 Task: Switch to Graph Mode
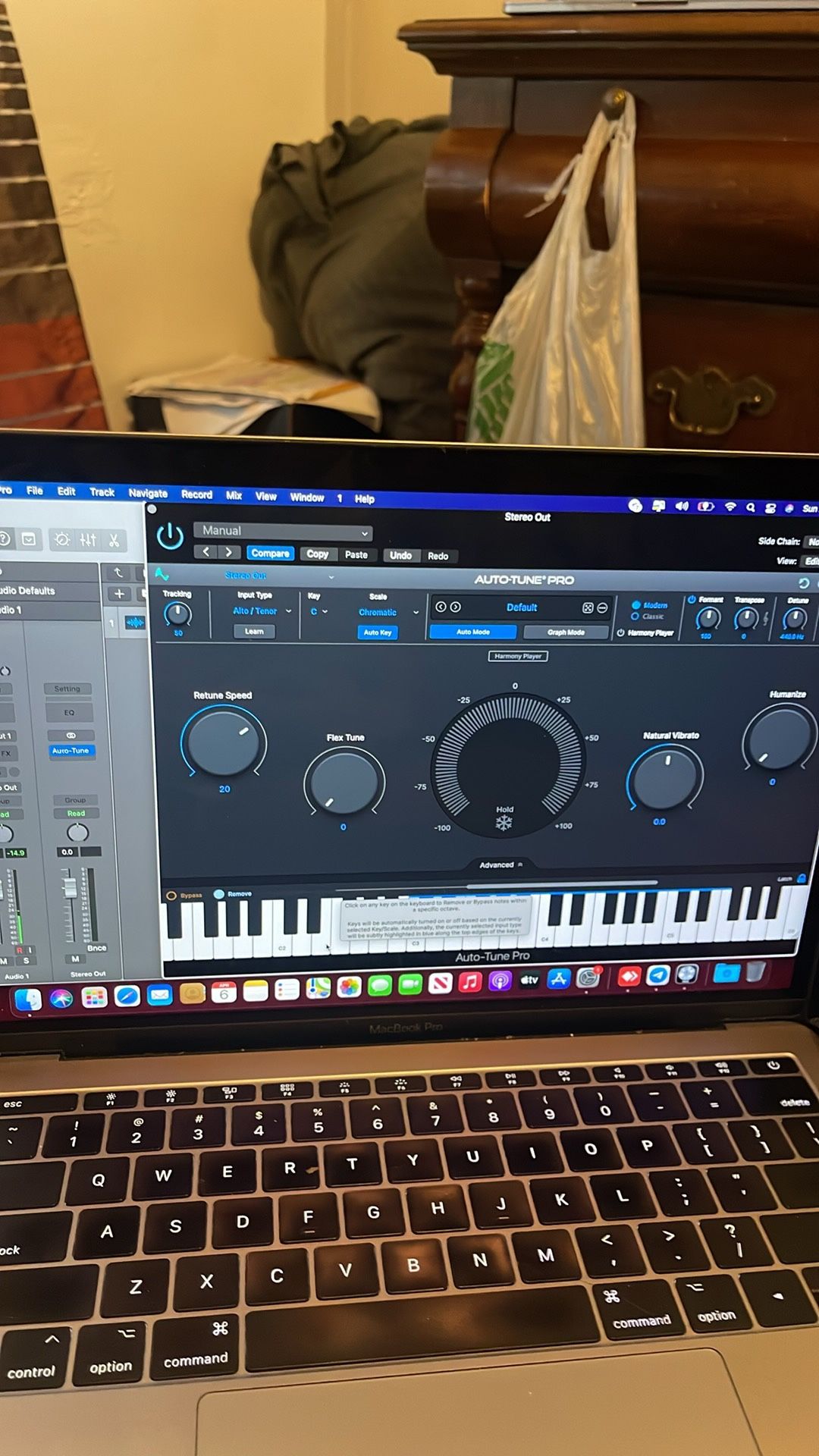(x=566, y=632)
